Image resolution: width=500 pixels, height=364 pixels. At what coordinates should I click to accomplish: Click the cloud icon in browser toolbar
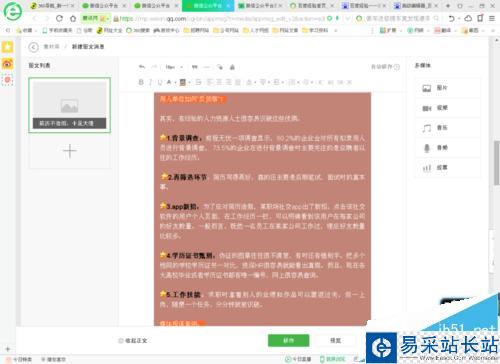[x=468, y=19]
